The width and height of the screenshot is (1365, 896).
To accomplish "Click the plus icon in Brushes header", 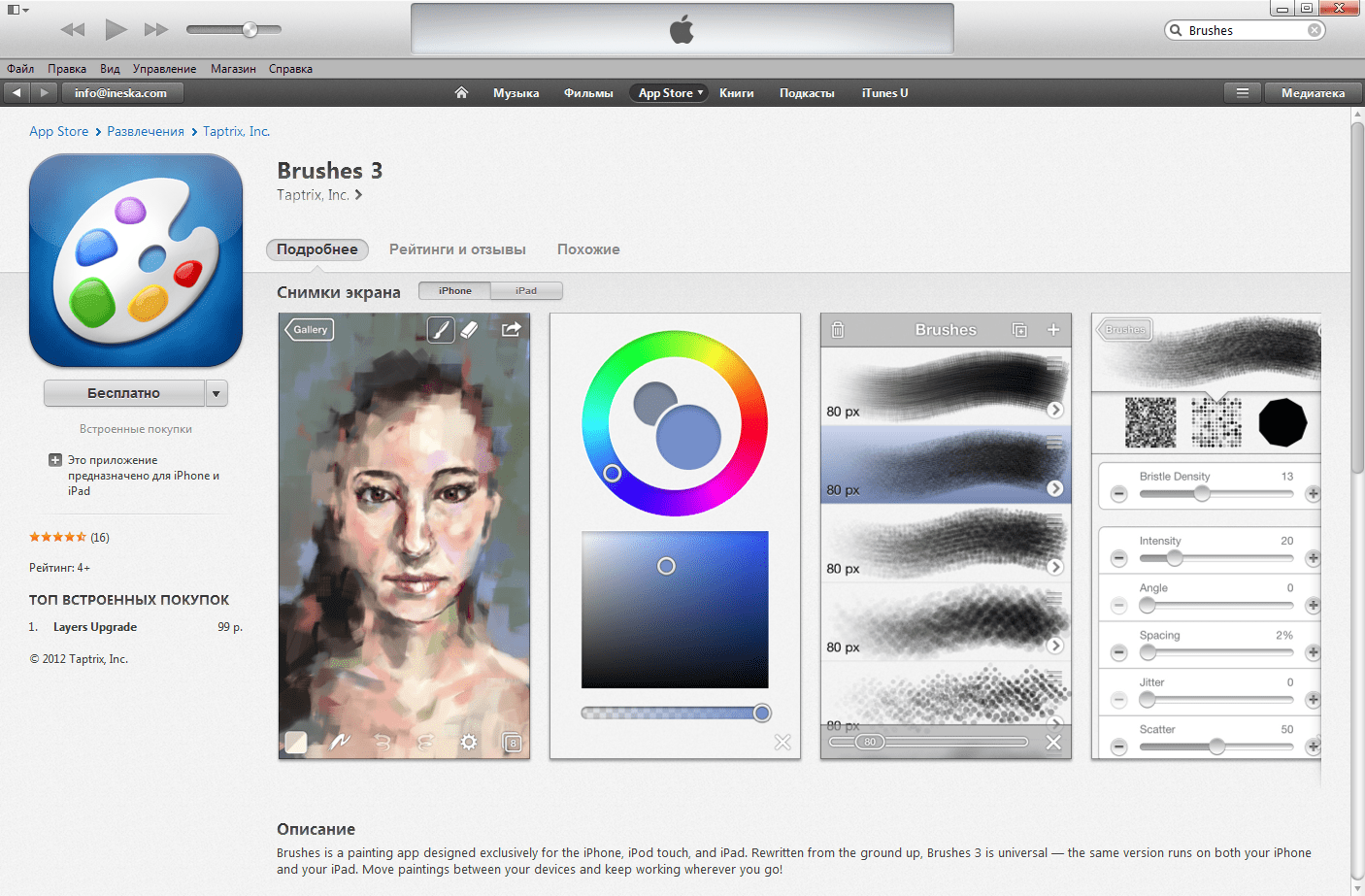I will 1053,330.
